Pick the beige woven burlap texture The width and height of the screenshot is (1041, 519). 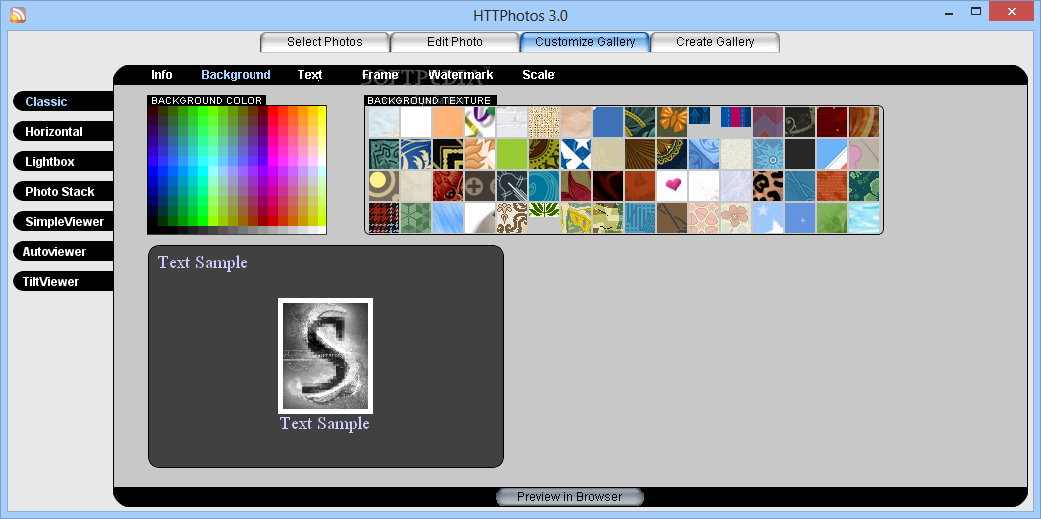[x=544, y=122]
